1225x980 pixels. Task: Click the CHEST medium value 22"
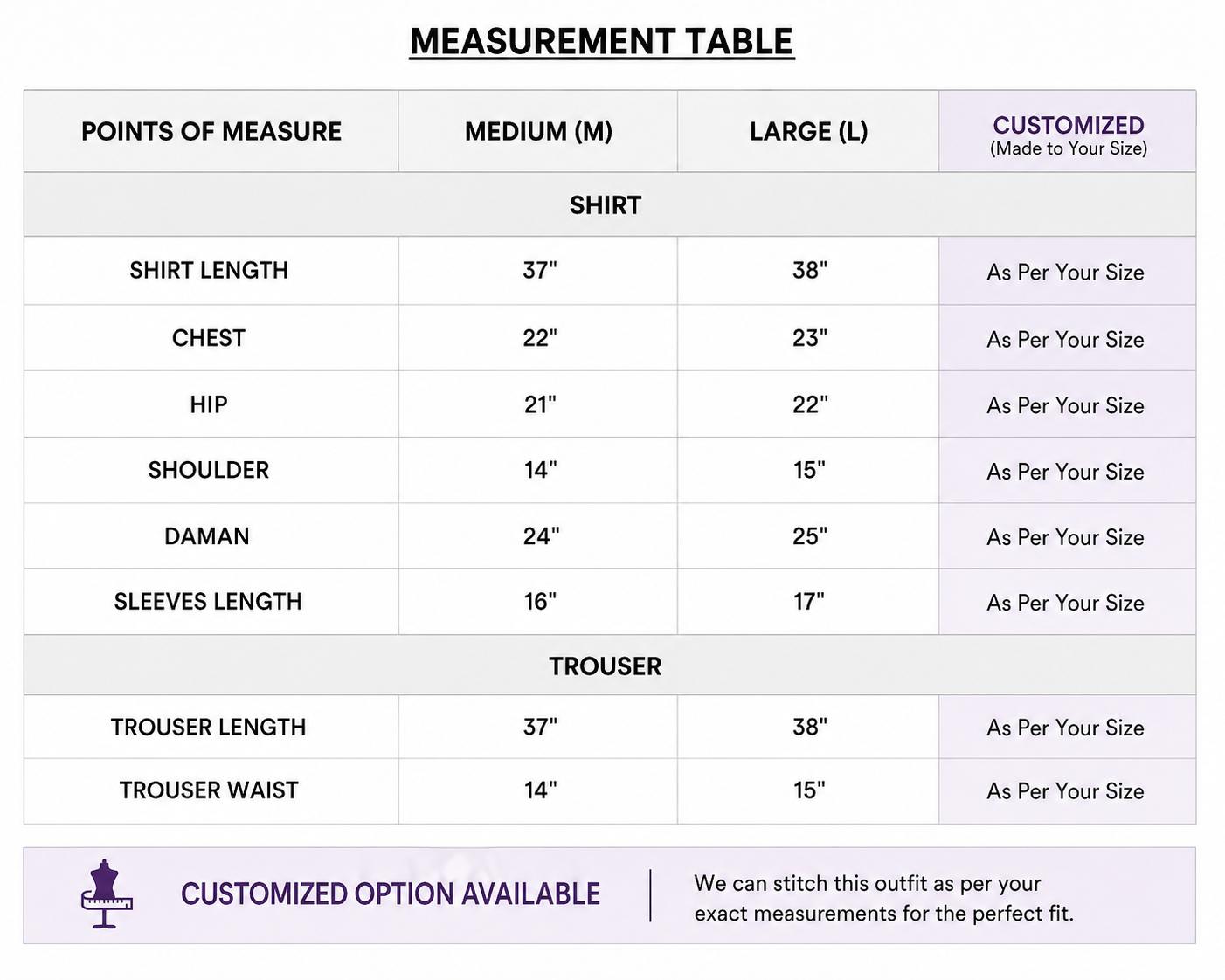click(x=540, y=338)
